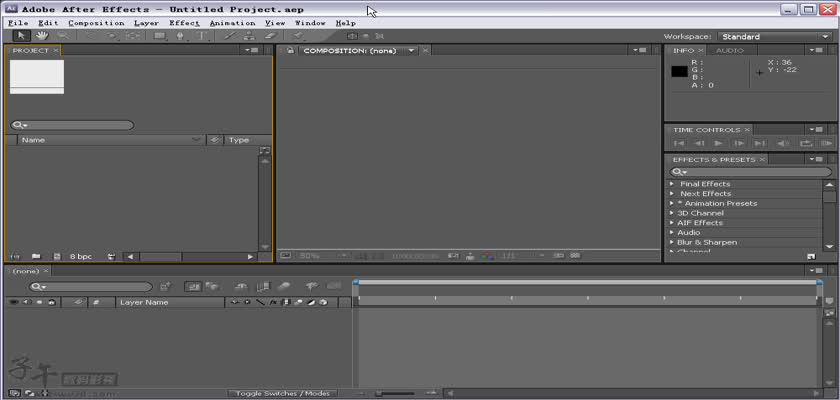Select the Pan Behind tool
This screenshot has height=400, width=840.
(132, 36)
